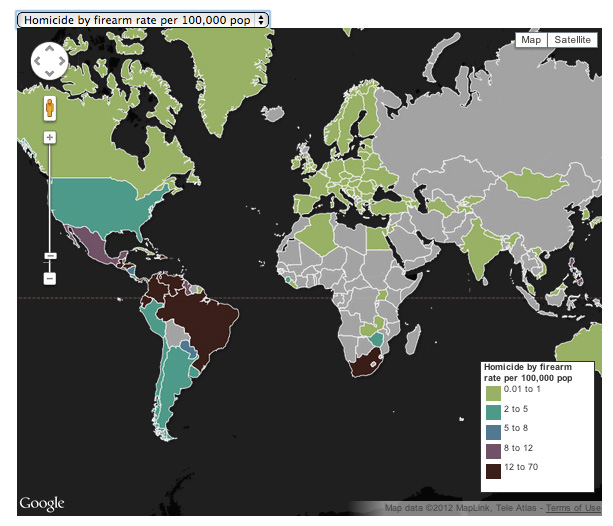Zoom out with the minus button
Image resolution: width=613 pixels, height=526 pixels.
coord(49,277)
